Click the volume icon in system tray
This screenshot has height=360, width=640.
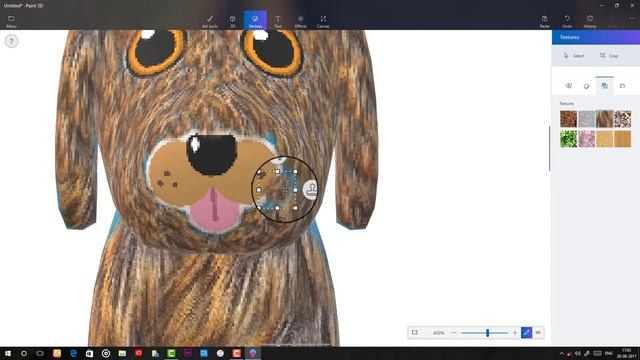coord(578,353)
